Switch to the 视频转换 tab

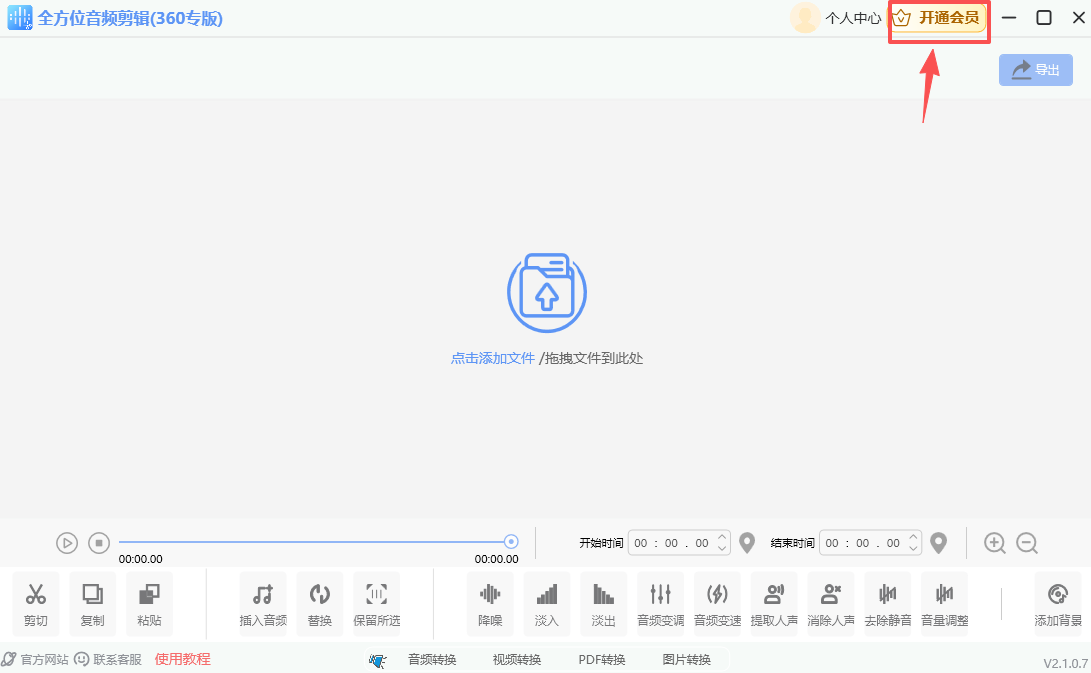[516, 660]
